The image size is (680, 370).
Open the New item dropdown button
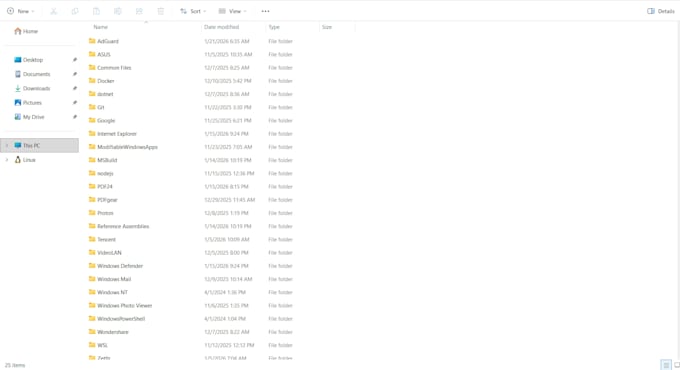point(20,11)
